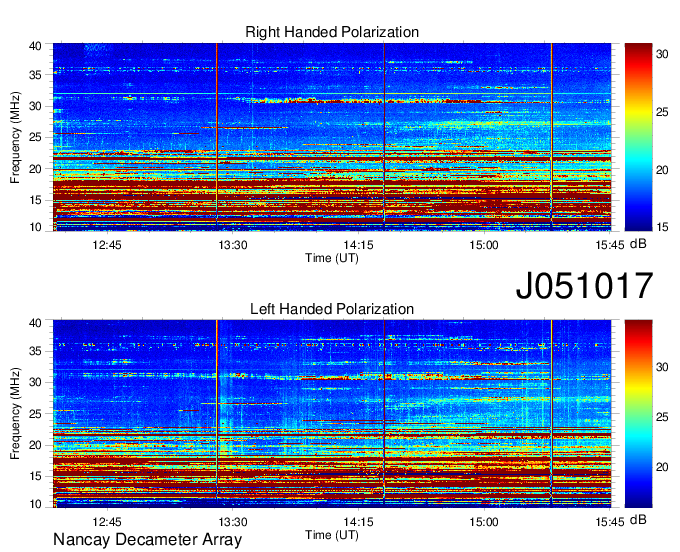
Task: Click the 40 MHz tick label on the bottom plot
Action: point(35,323)
